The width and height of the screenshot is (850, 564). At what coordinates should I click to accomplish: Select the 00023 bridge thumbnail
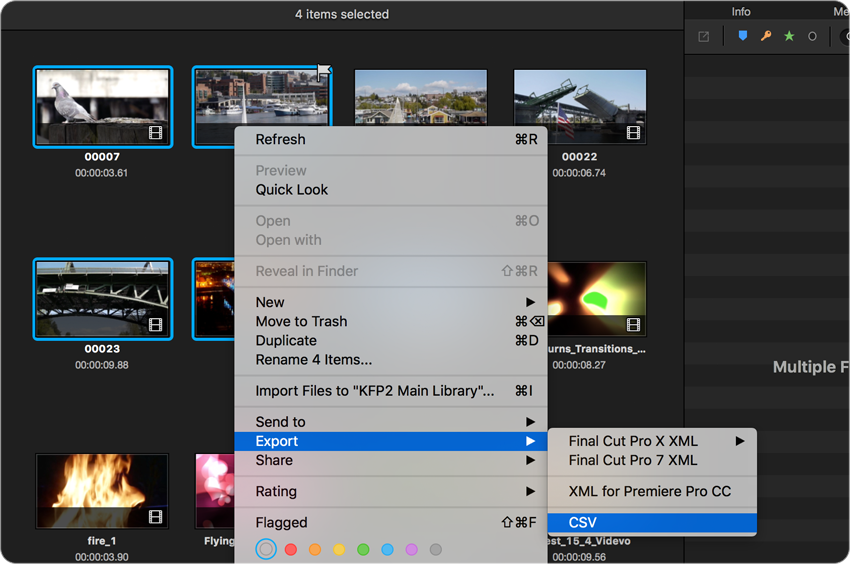tap(102, 299)
